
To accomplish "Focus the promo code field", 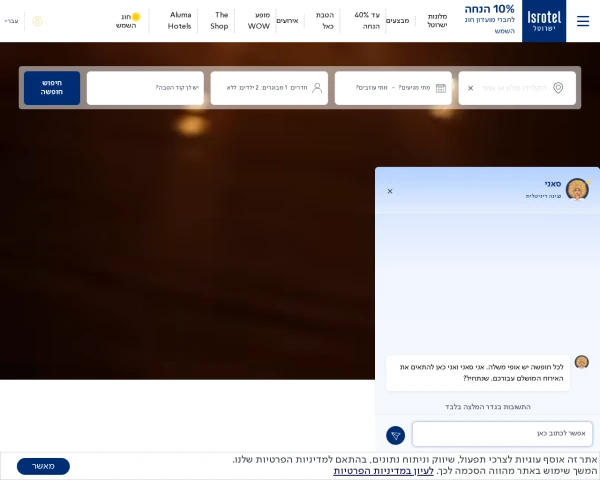I will [145, 88].
